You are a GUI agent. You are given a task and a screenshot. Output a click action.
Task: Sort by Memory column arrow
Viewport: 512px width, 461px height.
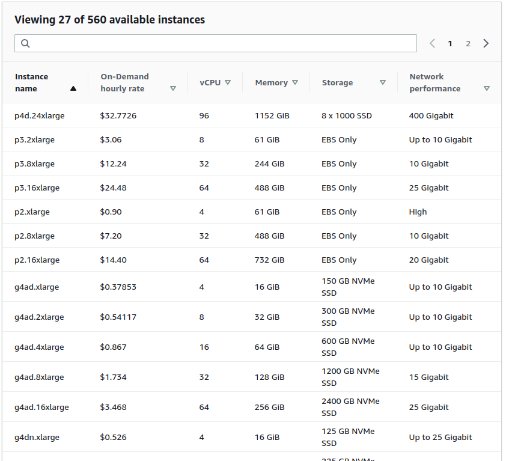(x=295, y=82)
